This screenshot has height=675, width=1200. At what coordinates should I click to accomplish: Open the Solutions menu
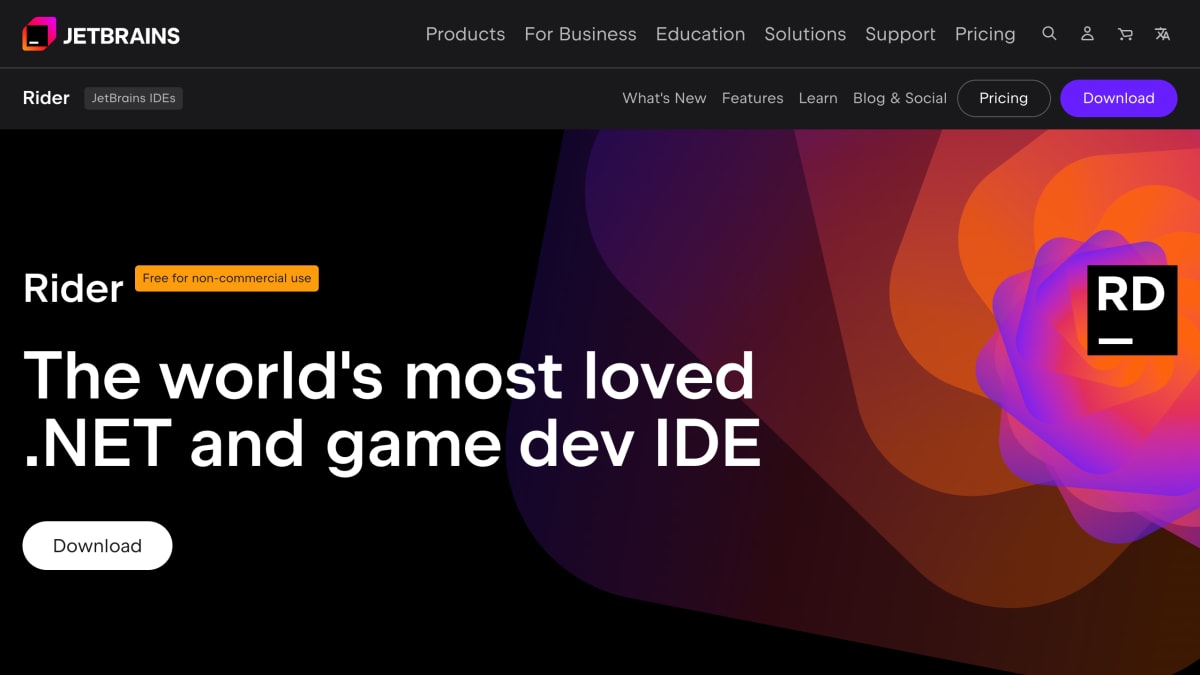(x=805, y=34)
